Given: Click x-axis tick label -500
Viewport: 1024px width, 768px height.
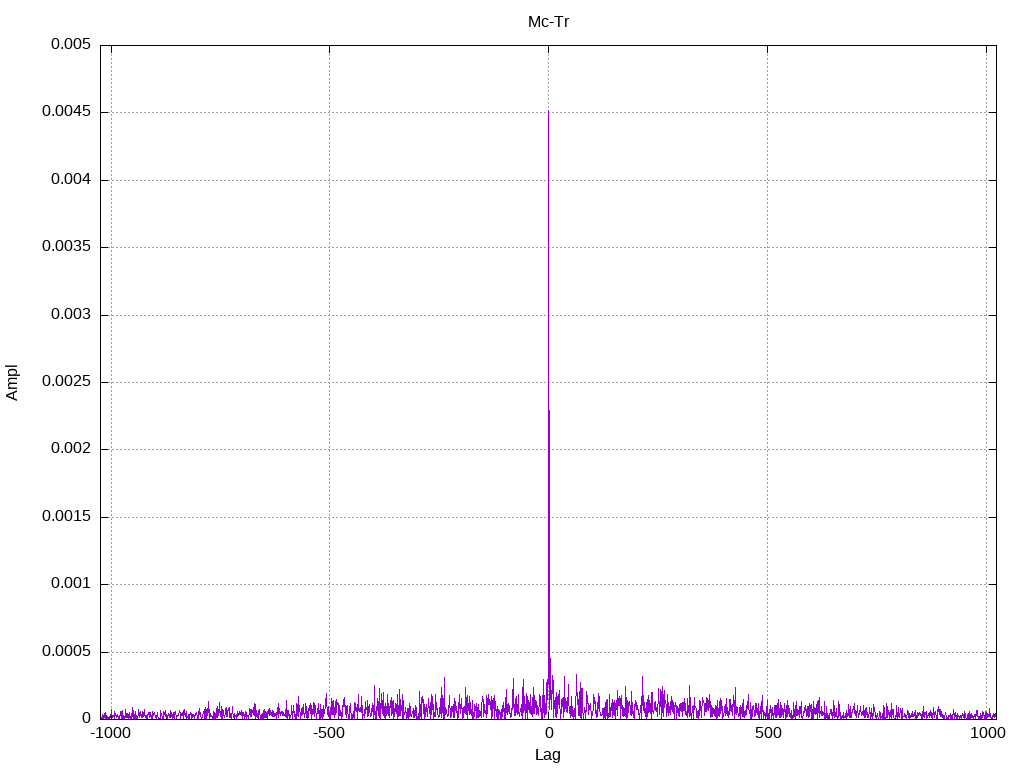Looking at the screenshot, I should 328,733.
